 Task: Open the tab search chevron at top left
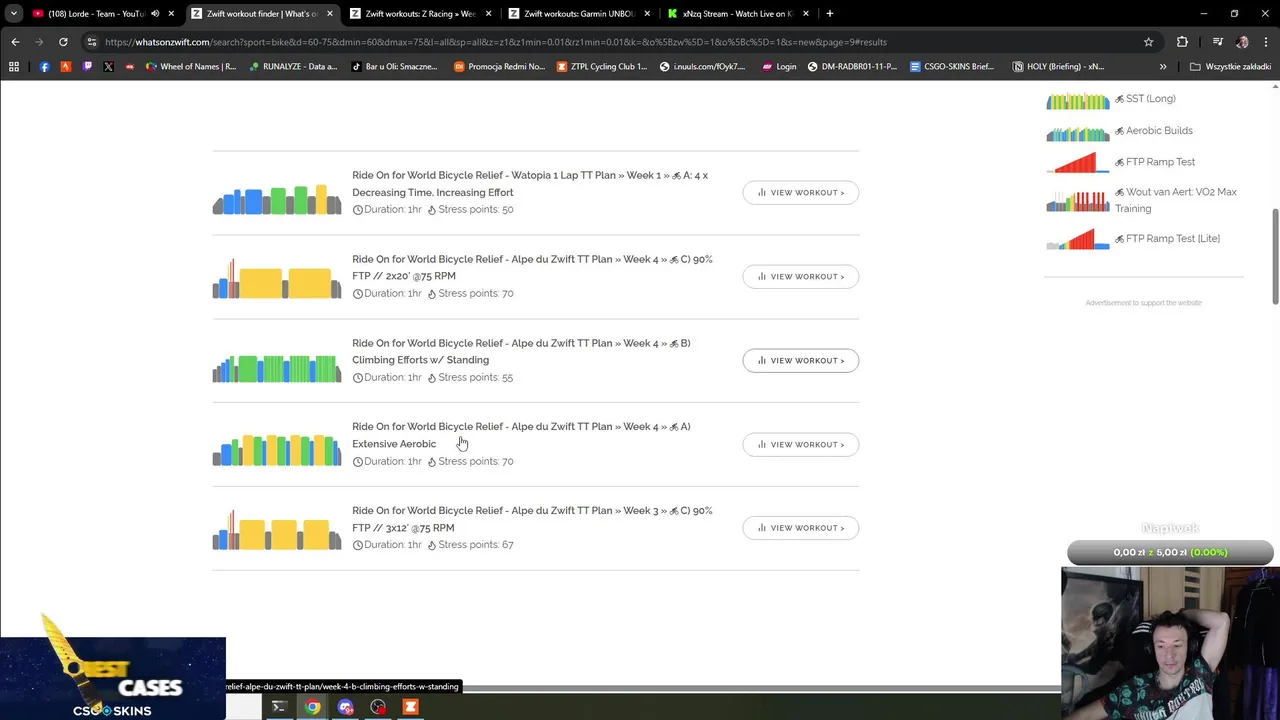pyautogui.click(x=14, y=14)
